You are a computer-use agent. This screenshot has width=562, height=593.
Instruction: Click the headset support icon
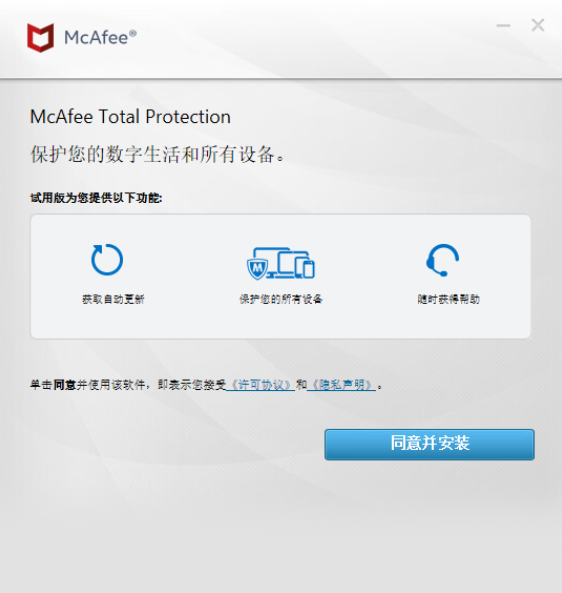pyautogui.click(x=442, y=260)
